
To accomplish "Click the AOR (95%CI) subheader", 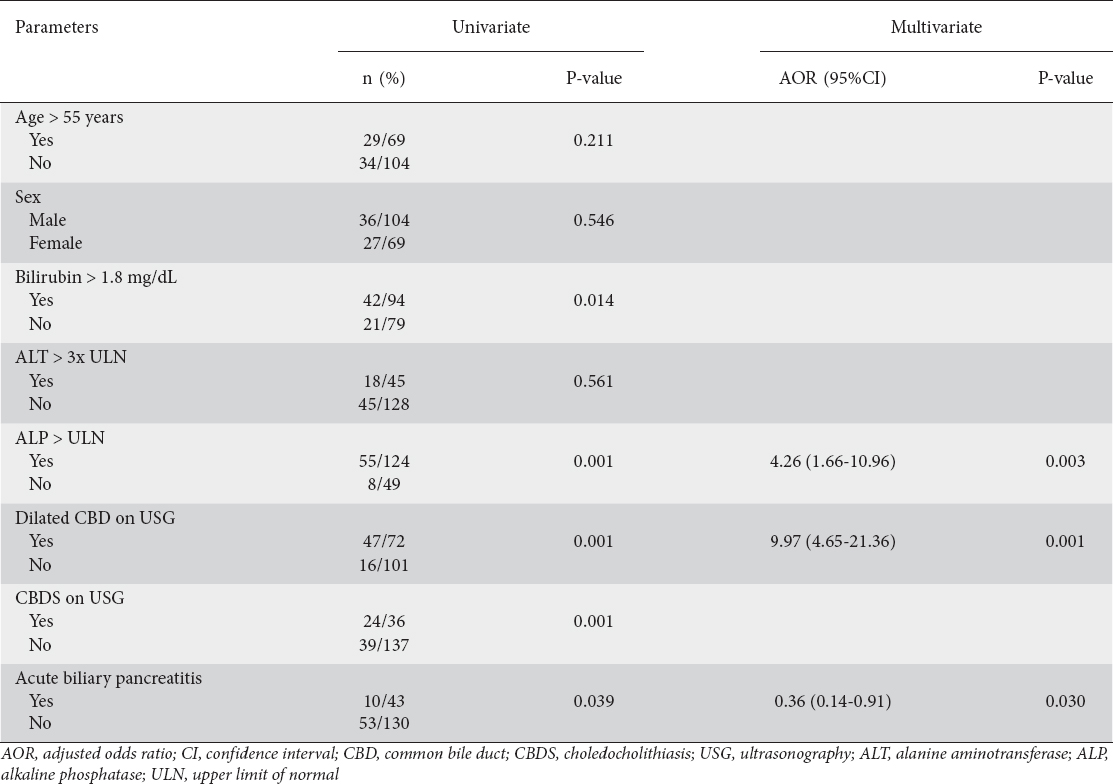I will (833, 78).
